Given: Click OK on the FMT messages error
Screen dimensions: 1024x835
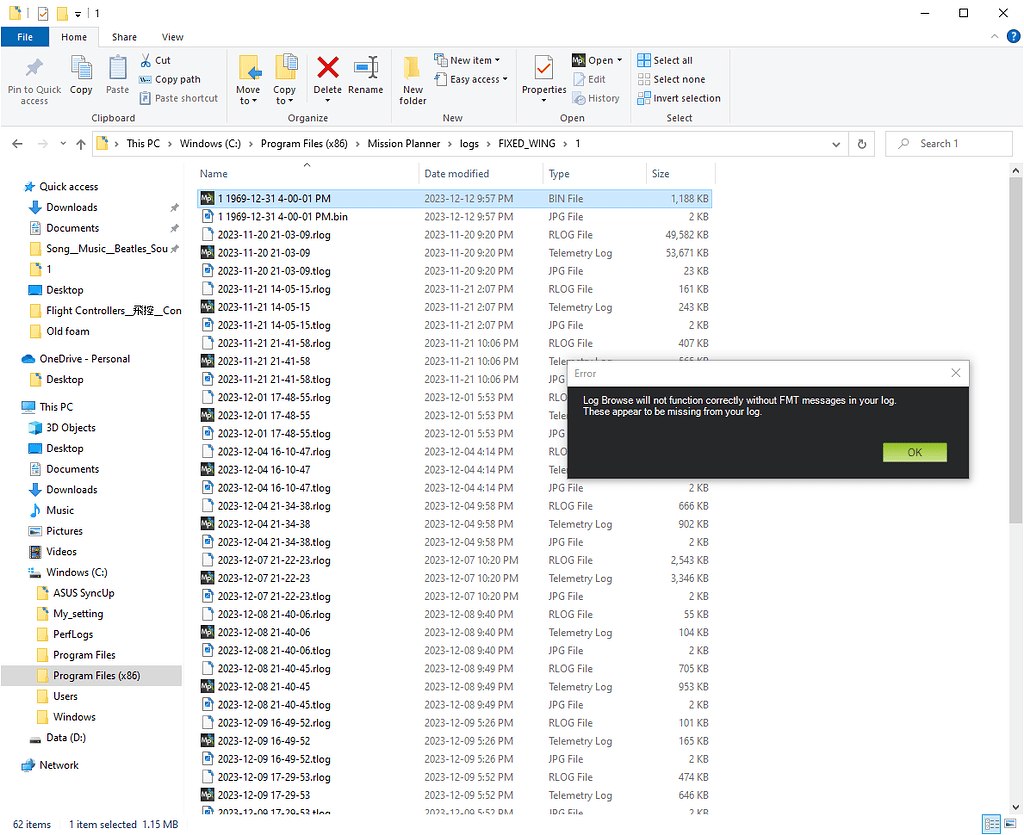Looking at the screenshot, I should tap(914, 452).
